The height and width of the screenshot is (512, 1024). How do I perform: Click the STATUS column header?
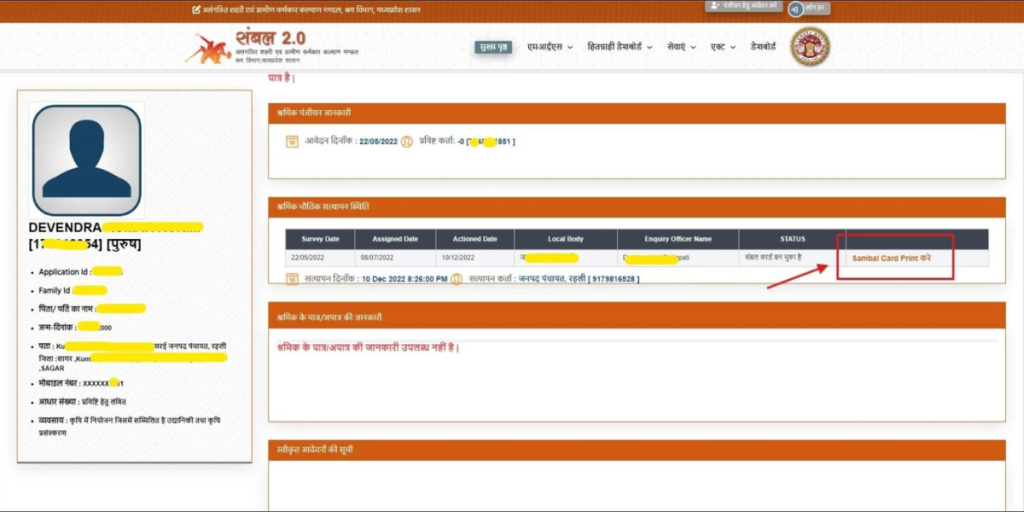pyautogui.click(x=792, y=239)
